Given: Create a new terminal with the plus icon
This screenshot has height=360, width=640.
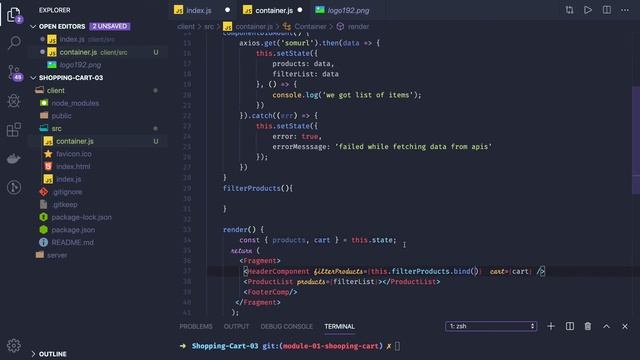Looking at the screenshot, I should [x=551, y=326].
